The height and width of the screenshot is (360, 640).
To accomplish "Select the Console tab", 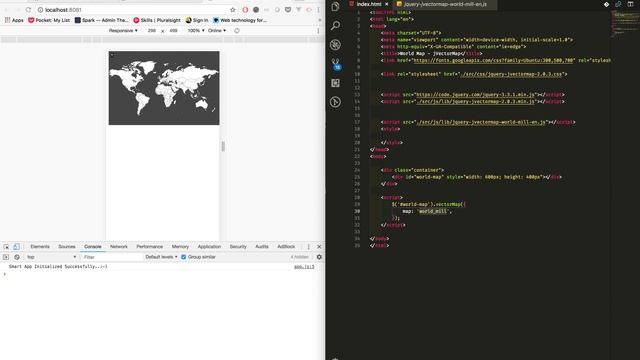I will (x=93, y=247).
